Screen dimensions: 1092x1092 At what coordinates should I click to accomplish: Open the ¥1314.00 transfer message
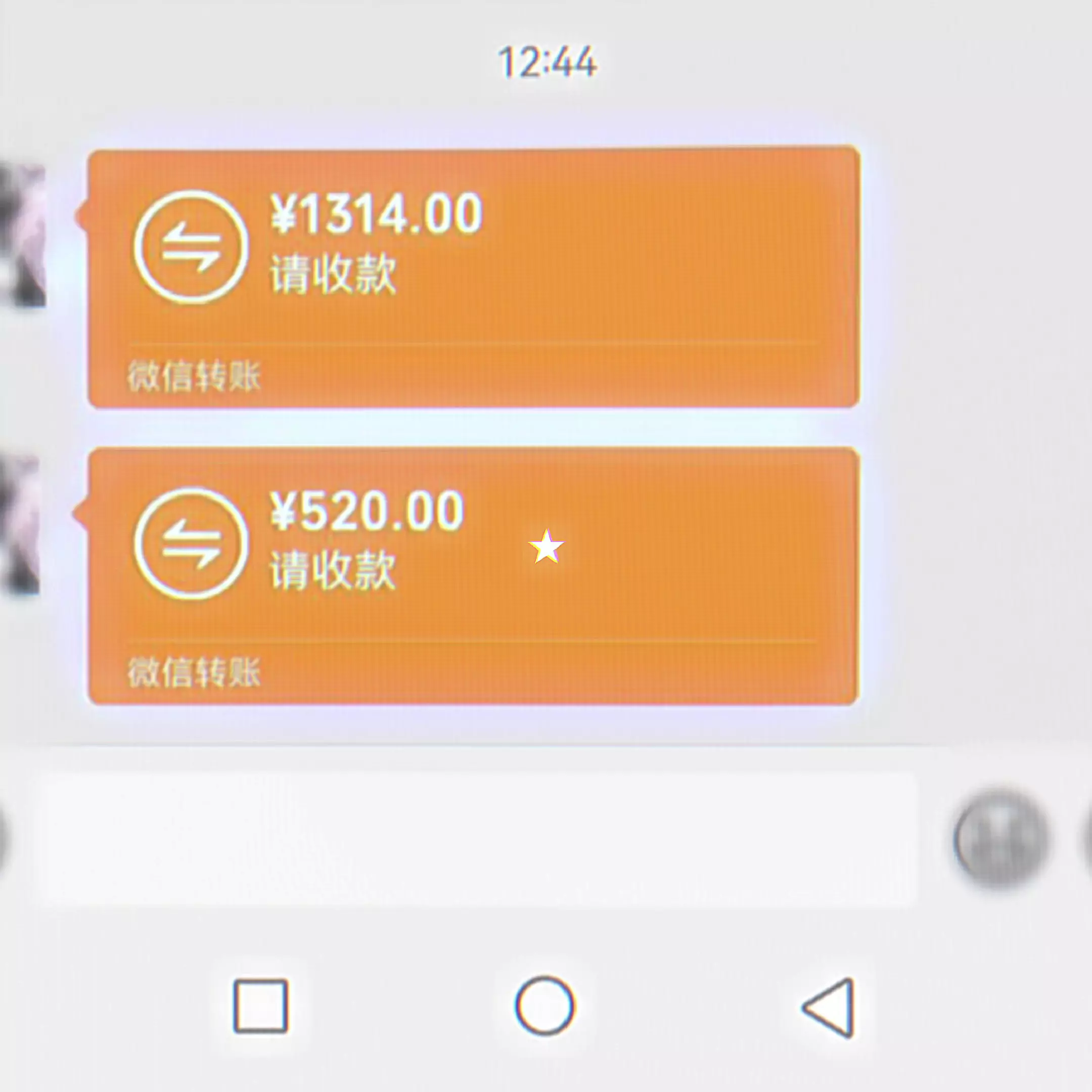click(474, 277)
